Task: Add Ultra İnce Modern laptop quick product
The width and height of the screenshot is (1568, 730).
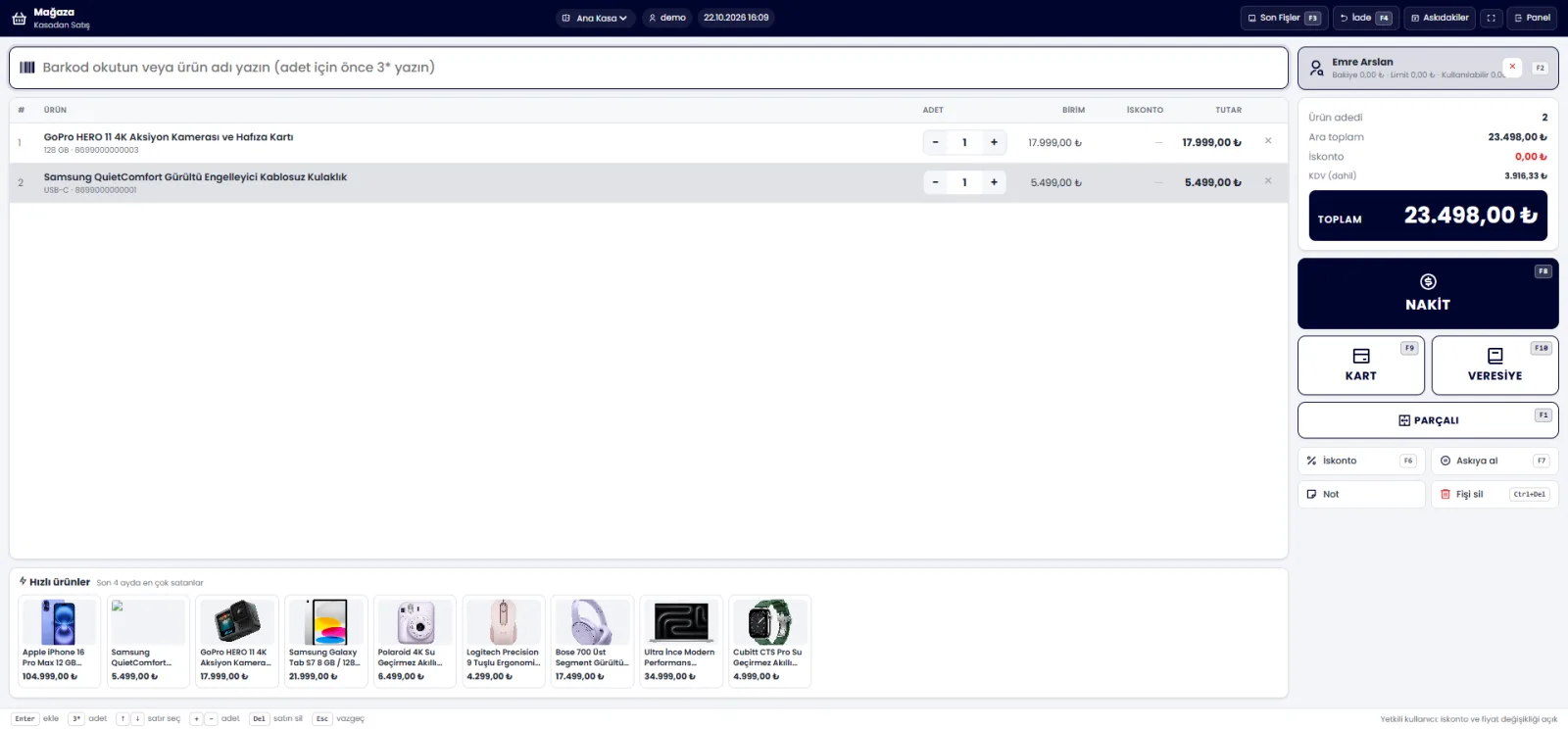Action: (x=681, y=641)
